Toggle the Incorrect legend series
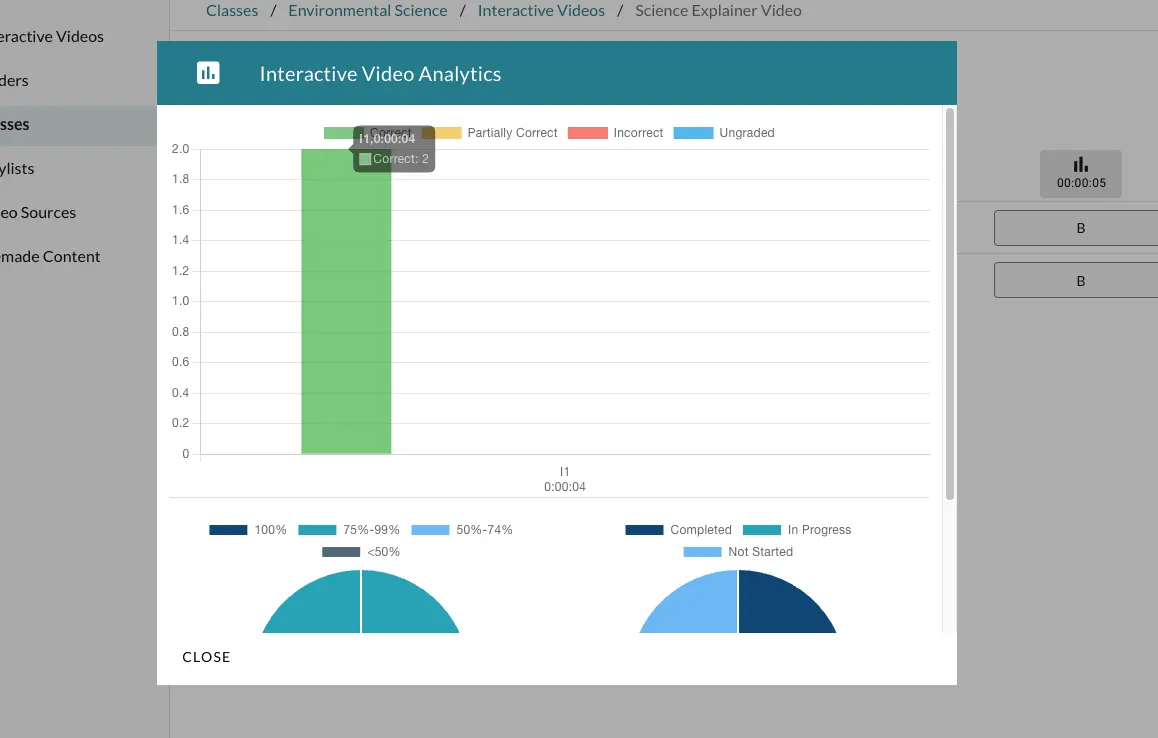Image resolution: width=1158 pixels, height=738 pixels. [x=615, y=133]
